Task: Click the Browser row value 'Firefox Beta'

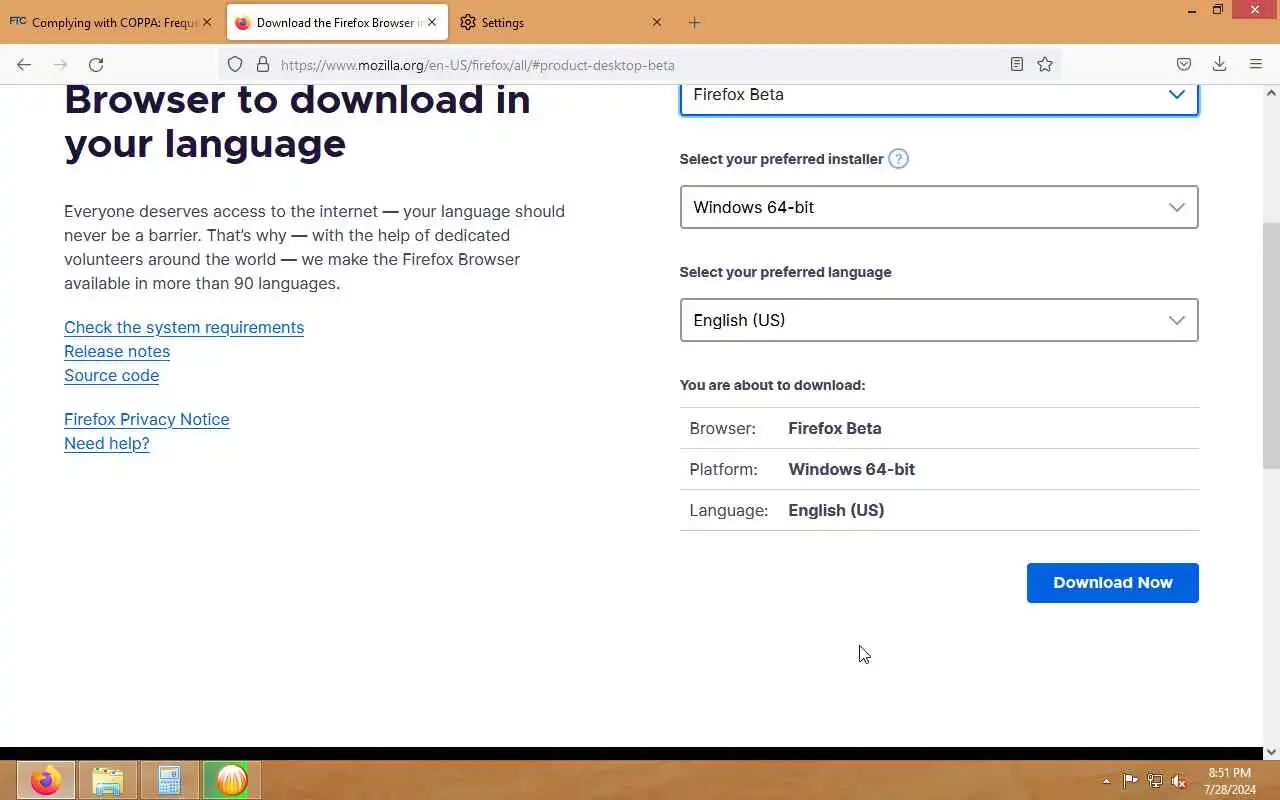Action: [835, 428]
